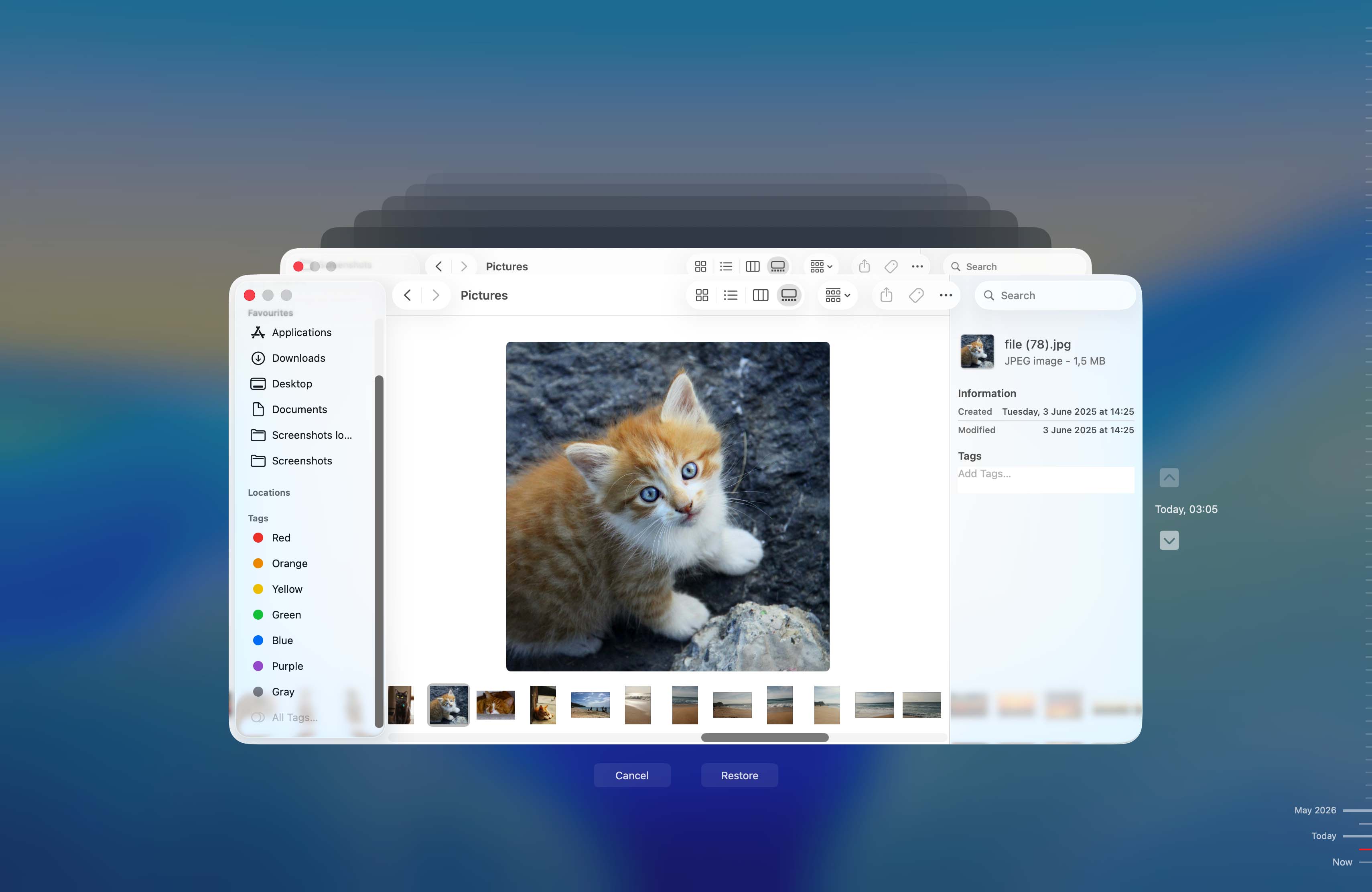The image size is (1372, 892).
Task: Go forward in front Pictures window
Action: [436, 296]
